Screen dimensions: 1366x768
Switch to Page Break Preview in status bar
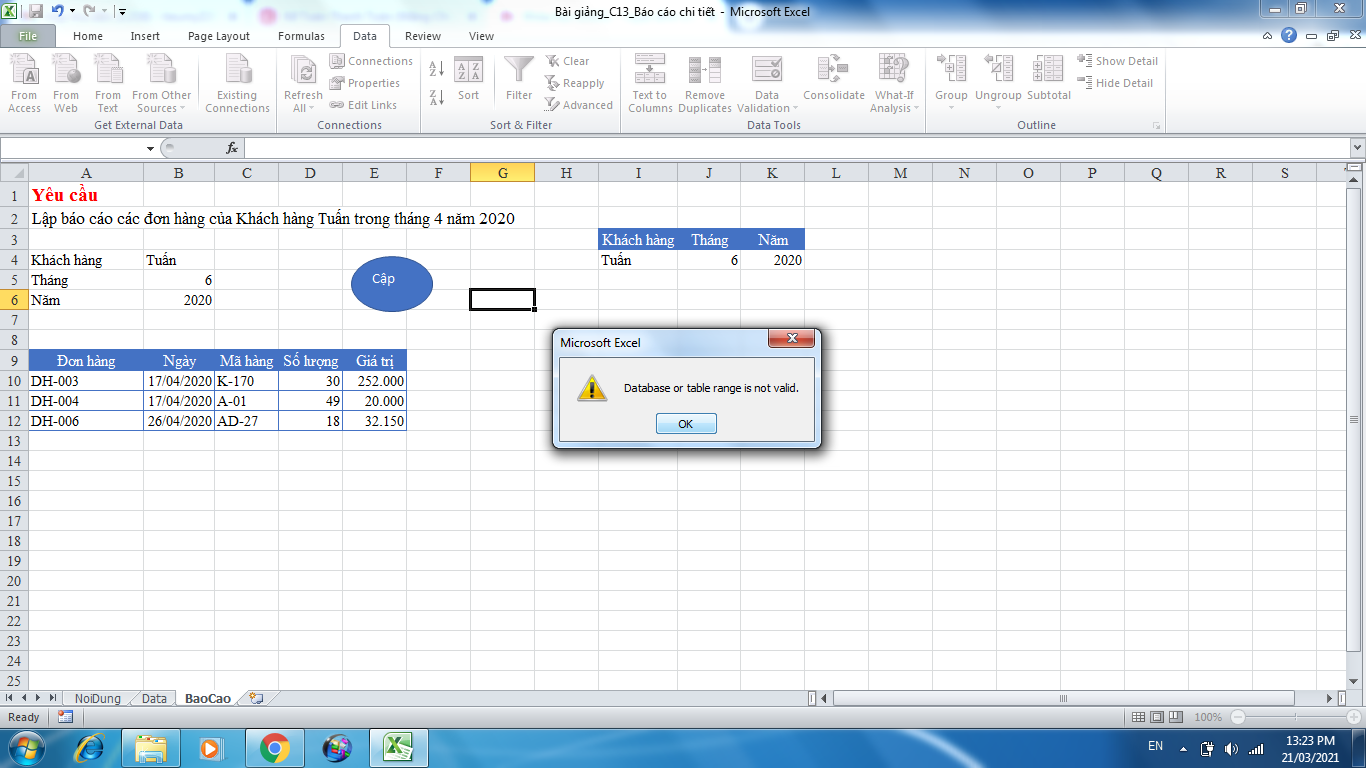point(1177,717)
